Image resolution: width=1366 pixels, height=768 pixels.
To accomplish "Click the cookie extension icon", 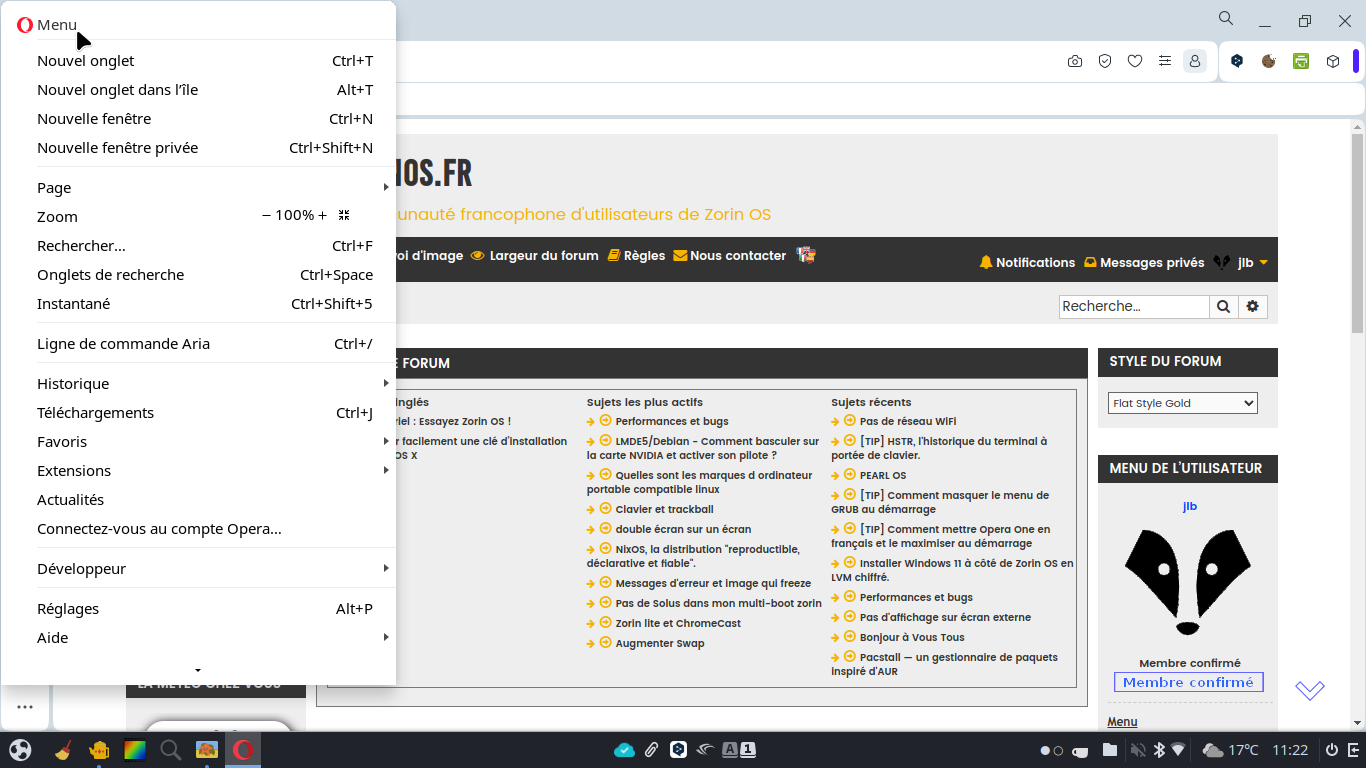I will pyautogui.click(x=1269, y=61).
